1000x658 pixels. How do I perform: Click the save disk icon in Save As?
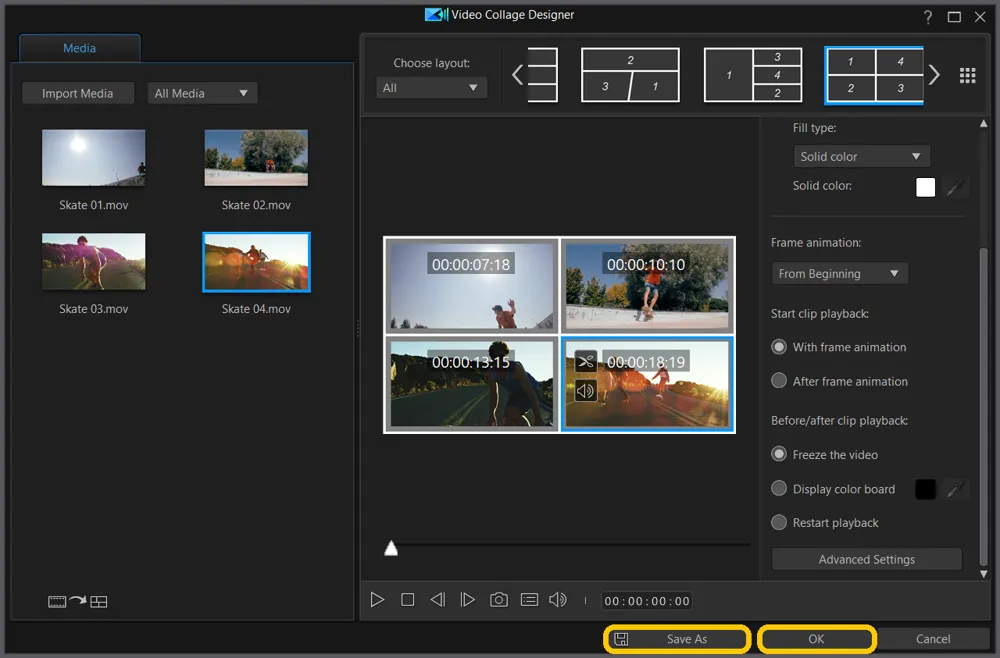pos(621,639)
